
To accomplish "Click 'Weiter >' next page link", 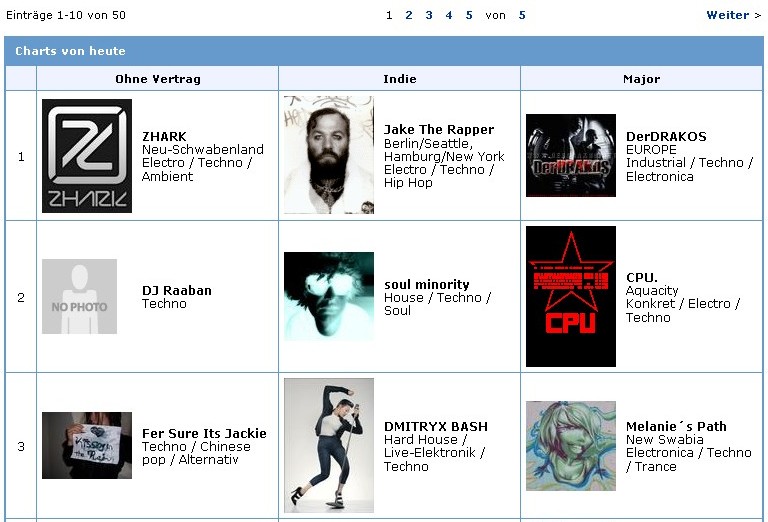I will tap(733, 15).
